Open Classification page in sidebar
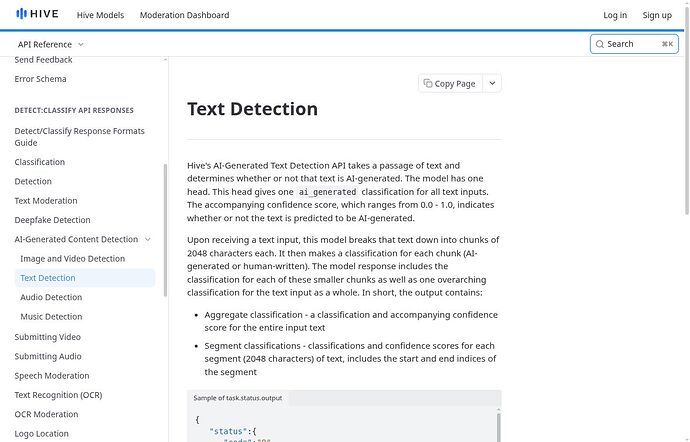 [40, 162]
